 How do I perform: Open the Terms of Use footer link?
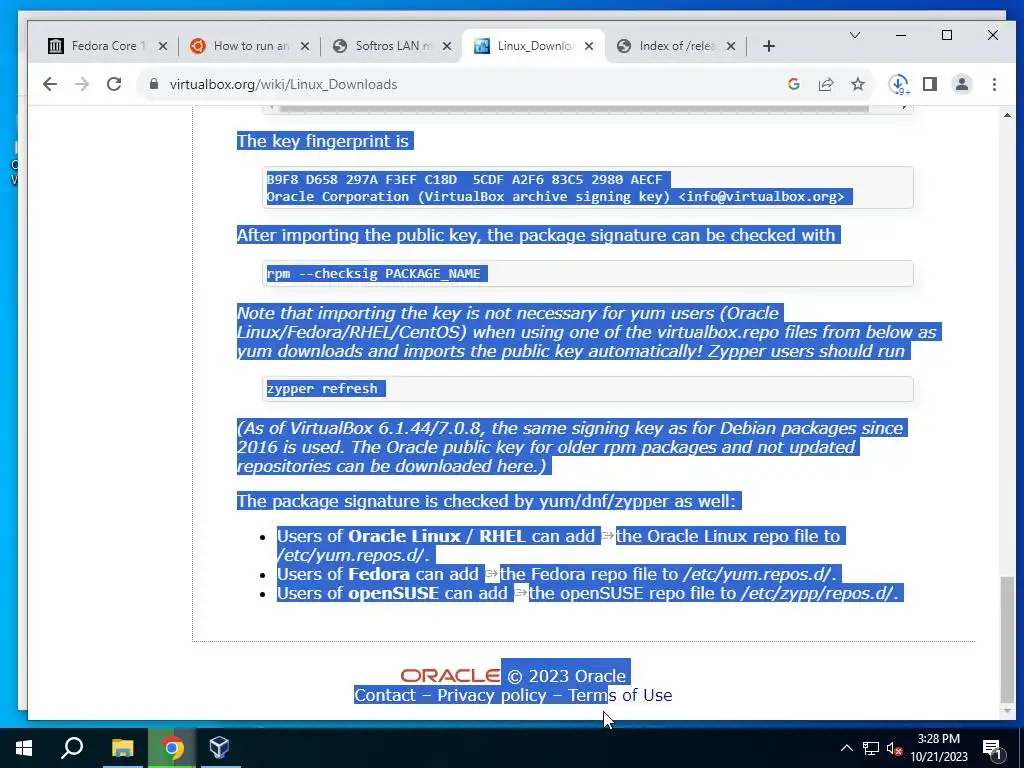click(x=620, y=695)
